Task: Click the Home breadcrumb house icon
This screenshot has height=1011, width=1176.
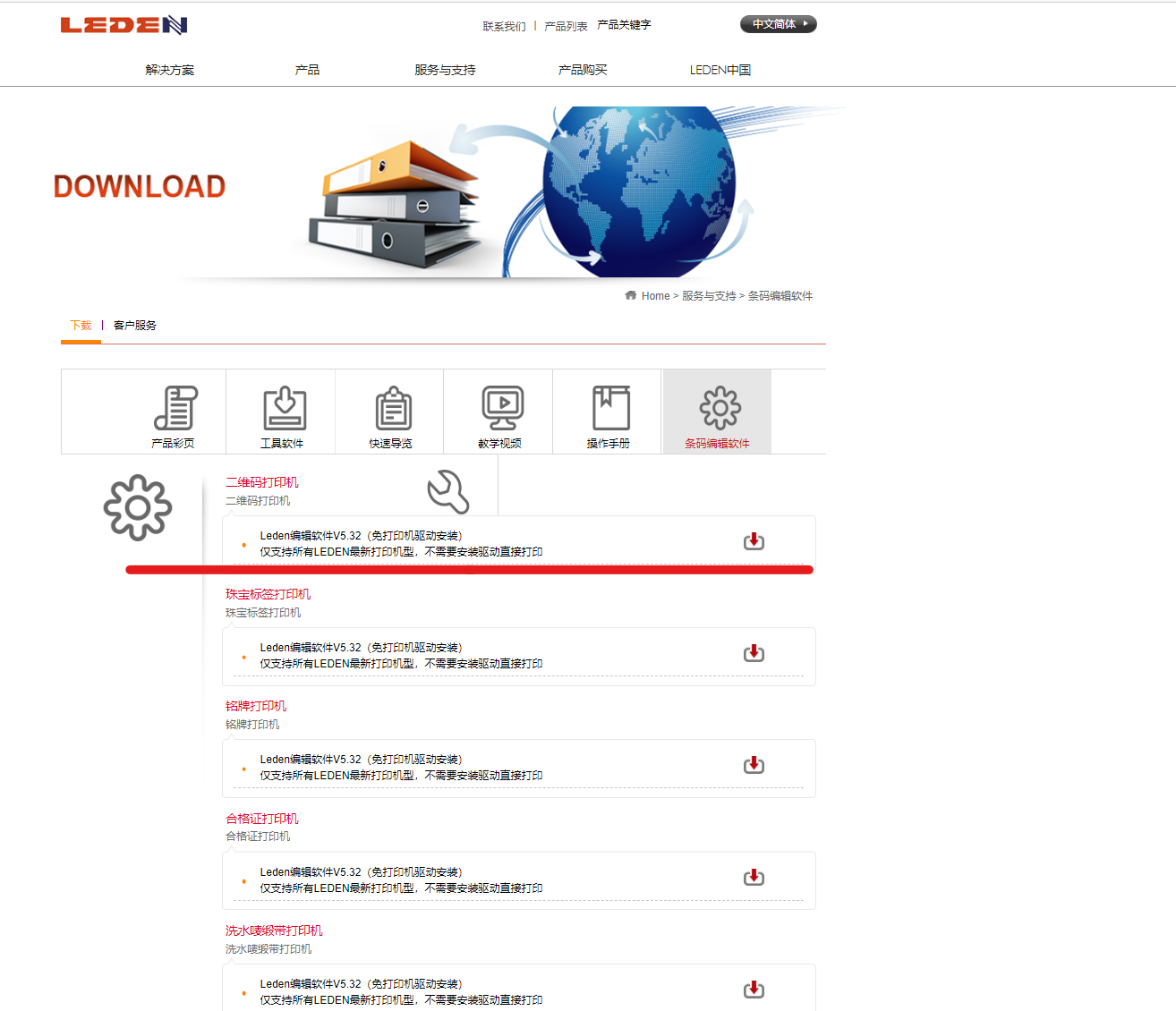Action: click(631, 295)
